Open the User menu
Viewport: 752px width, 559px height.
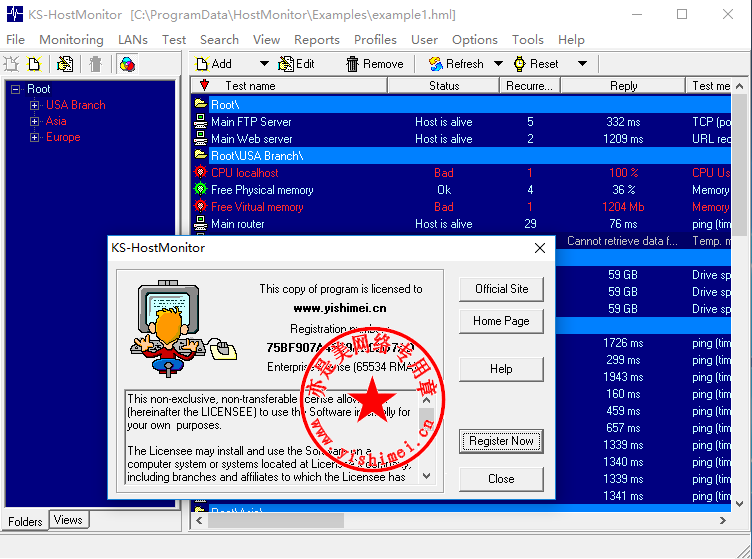424,39
